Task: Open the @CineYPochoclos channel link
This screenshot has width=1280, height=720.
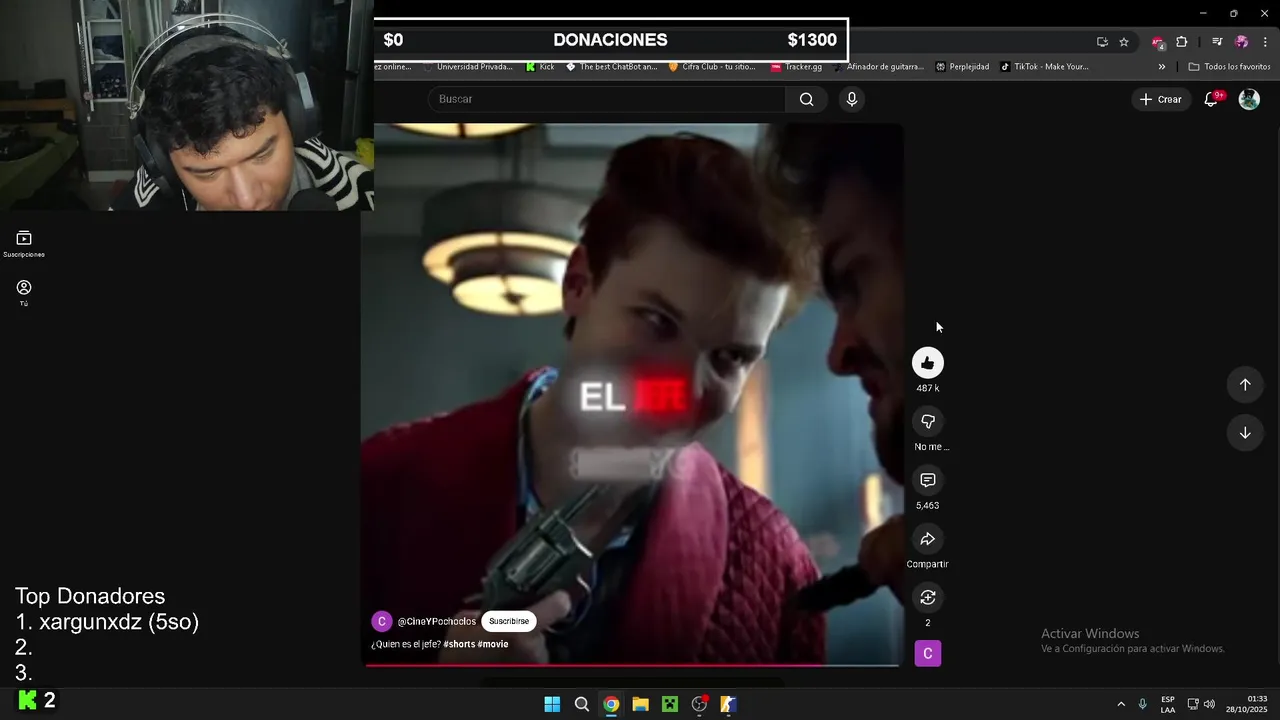Action: pyautogui.click(x=437, y=621)
